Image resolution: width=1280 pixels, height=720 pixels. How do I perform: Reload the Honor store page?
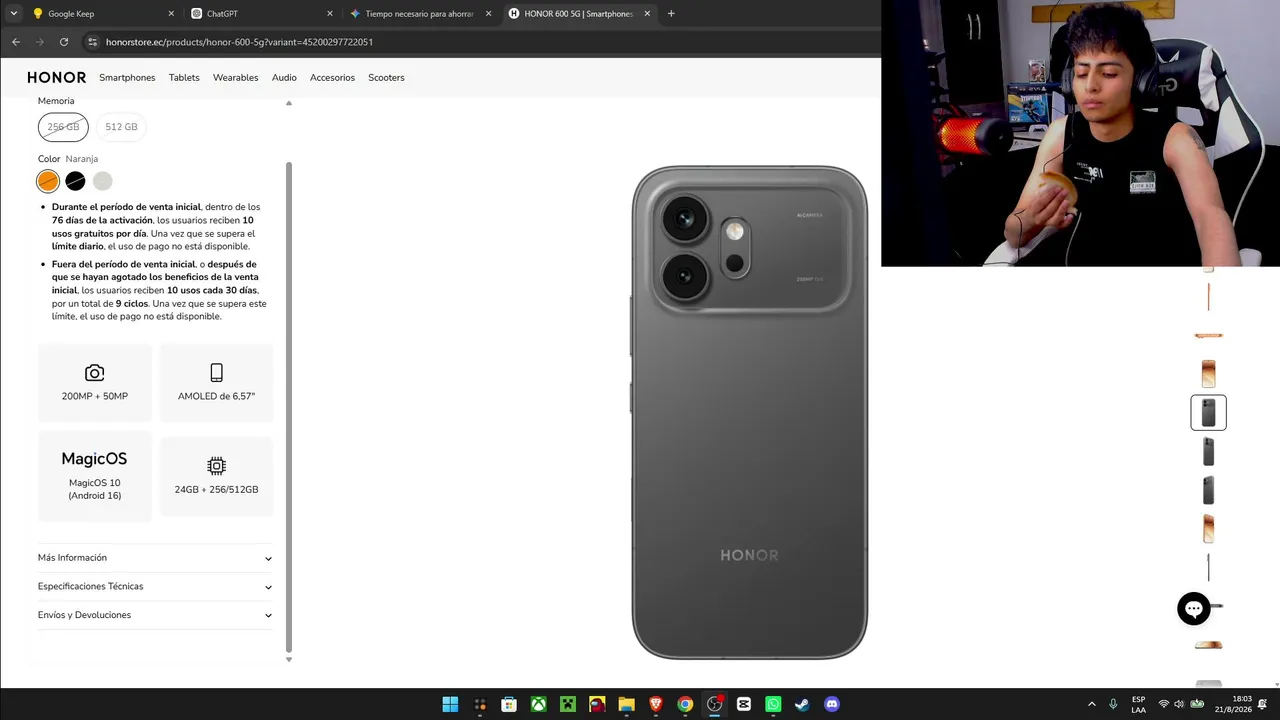[x=64, y=42]
